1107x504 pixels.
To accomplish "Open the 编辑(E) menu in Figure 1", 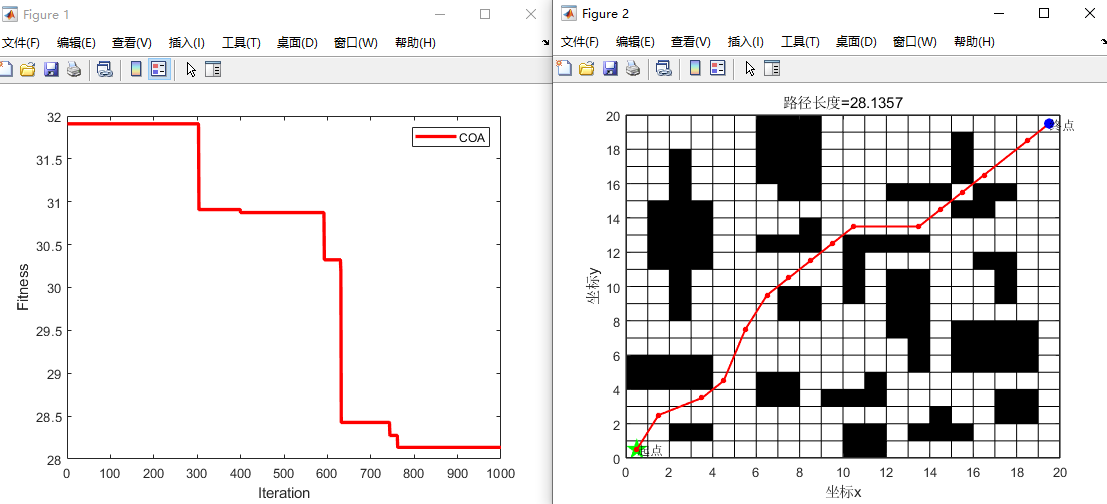I will pos(76,43).
